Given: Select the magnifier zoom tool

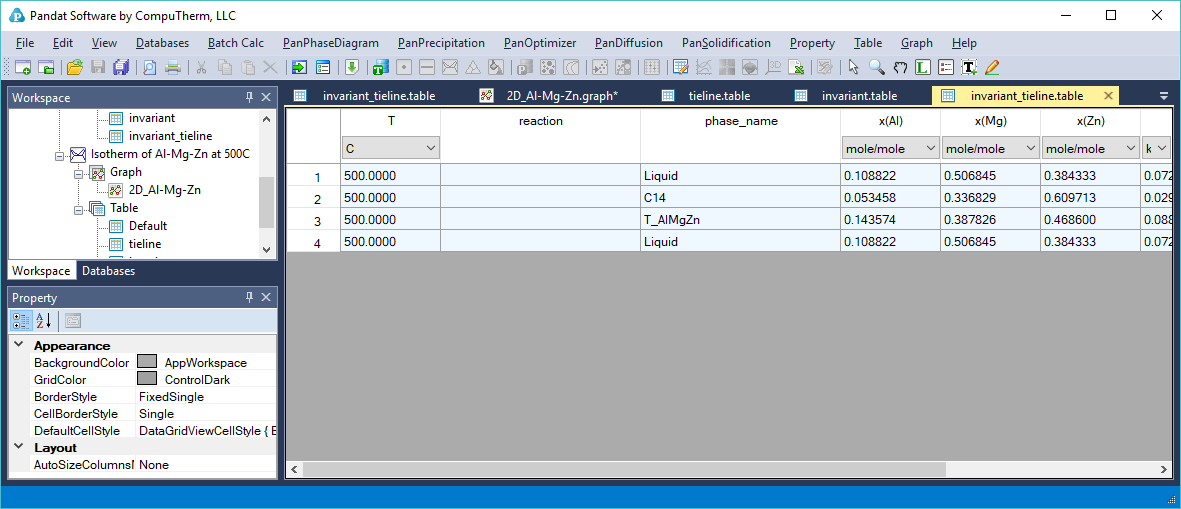Looking at the screenshot, I should (876, 67).
